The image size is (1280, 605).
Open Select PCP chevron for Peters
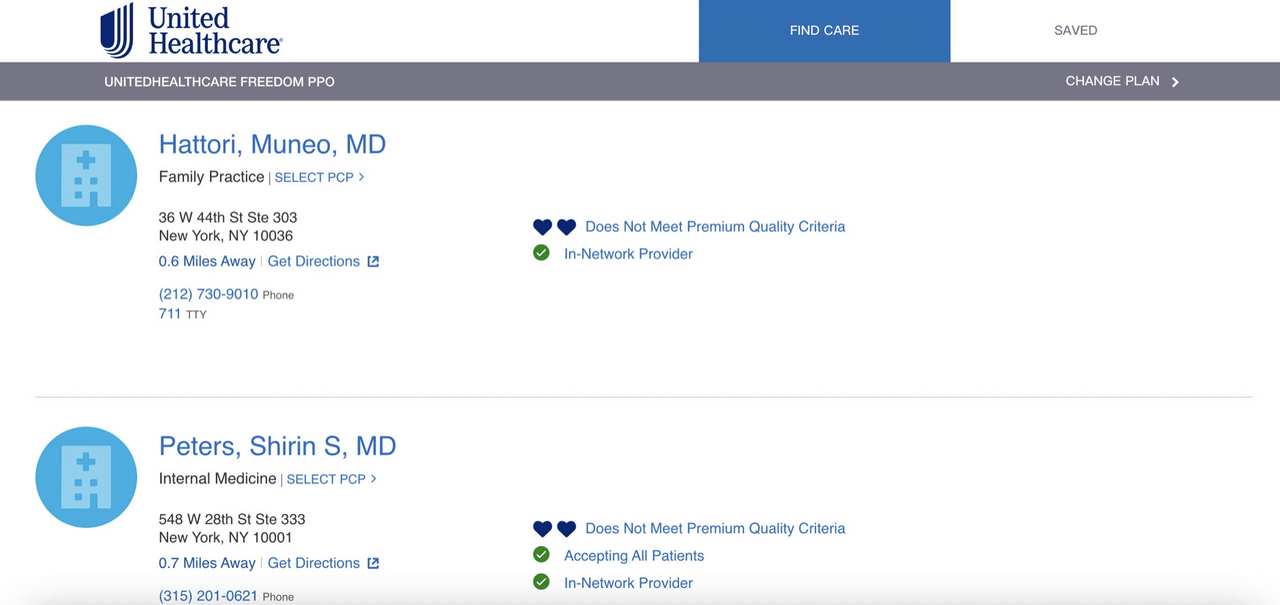[373, 479]
